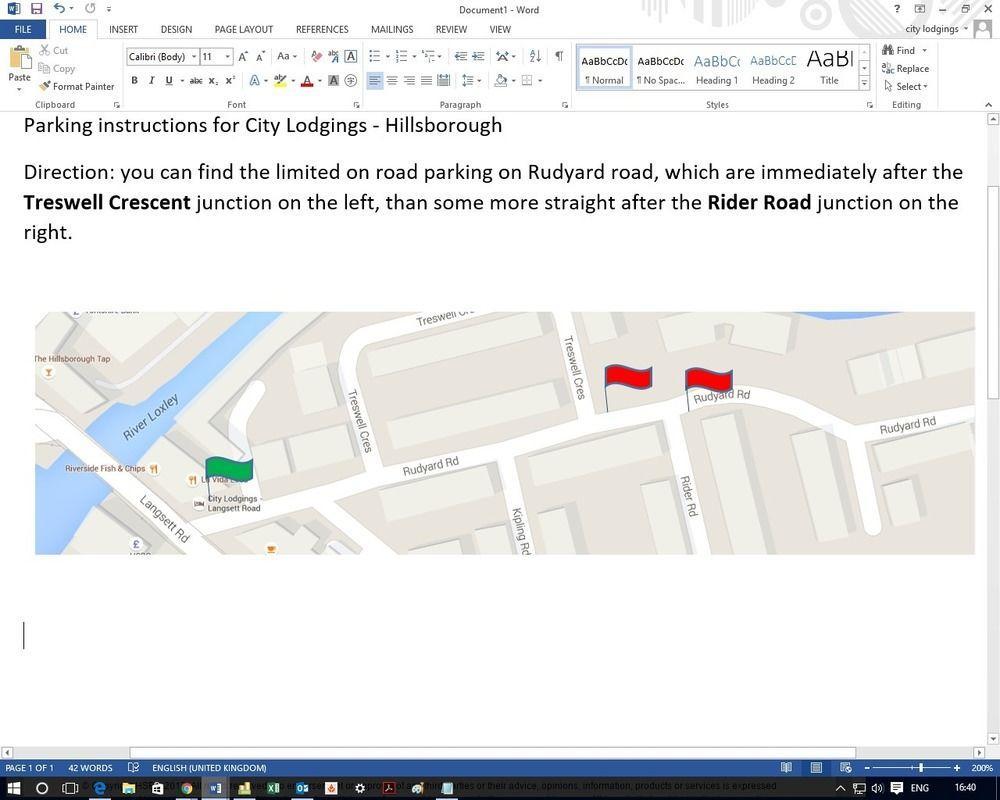Click the Save icon in quick access toolbar

coord(36,8)
